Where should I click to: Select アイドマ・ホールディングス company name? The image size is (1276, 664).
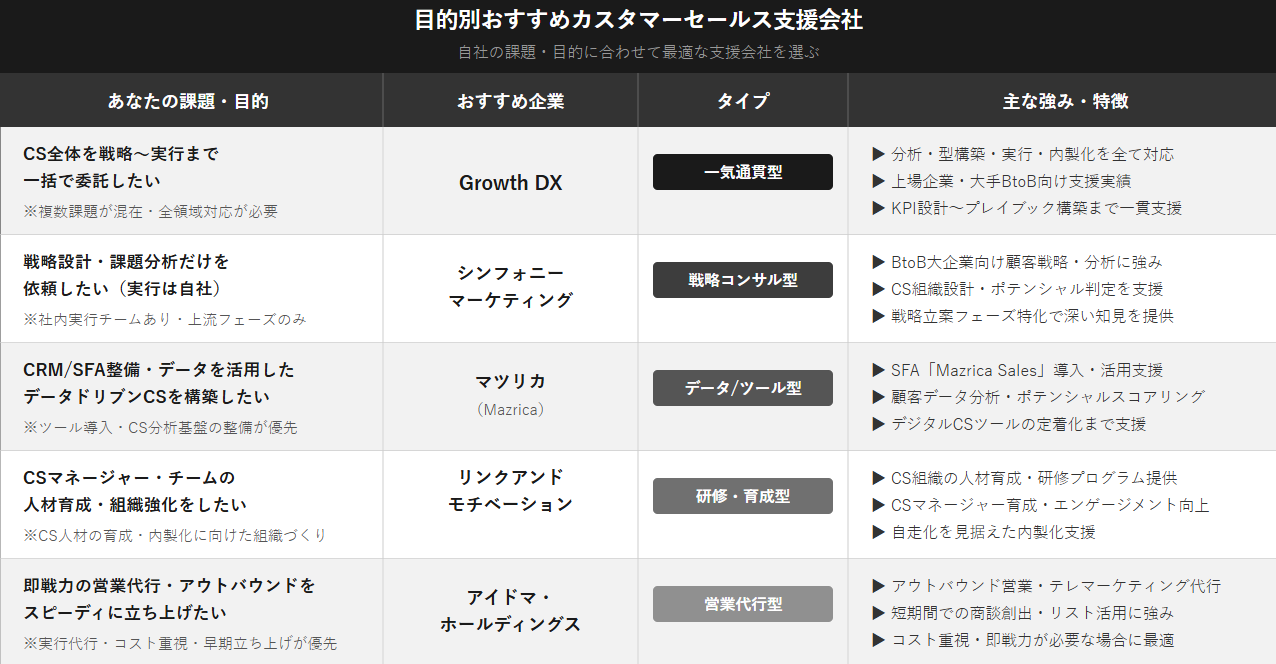[x=511, y=610]
